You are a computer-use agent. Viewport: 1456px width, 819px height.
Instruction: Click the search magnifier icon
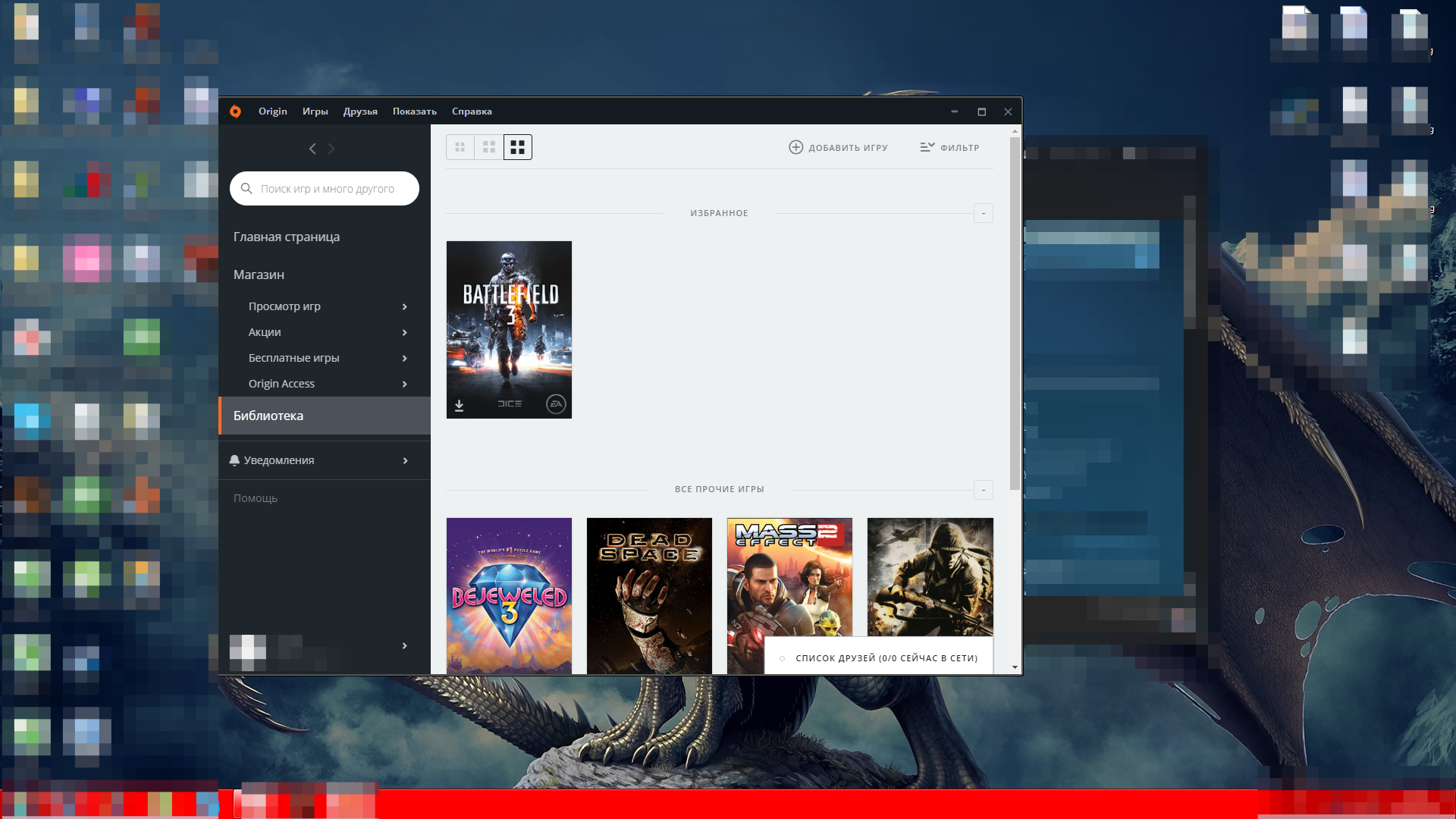tap(246, 188)
